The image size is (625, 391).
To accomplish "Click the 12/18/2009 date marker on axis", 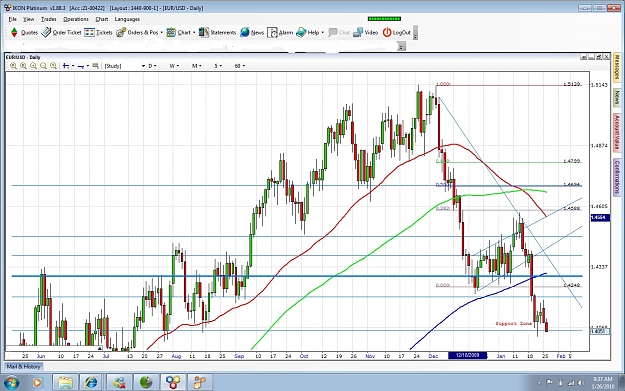I will (468, 356).
